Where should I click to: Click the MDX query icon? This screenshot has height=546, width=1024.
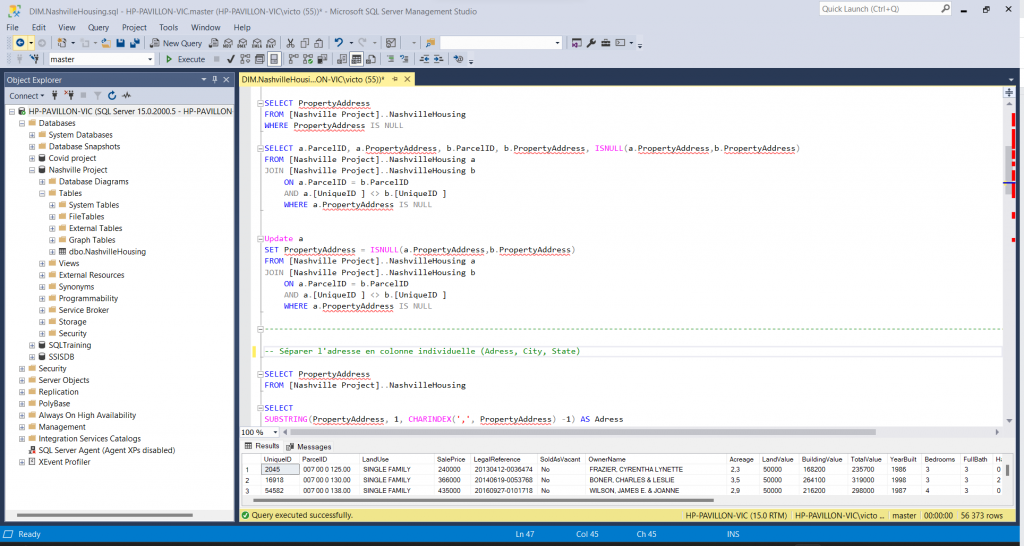point(227,43)
